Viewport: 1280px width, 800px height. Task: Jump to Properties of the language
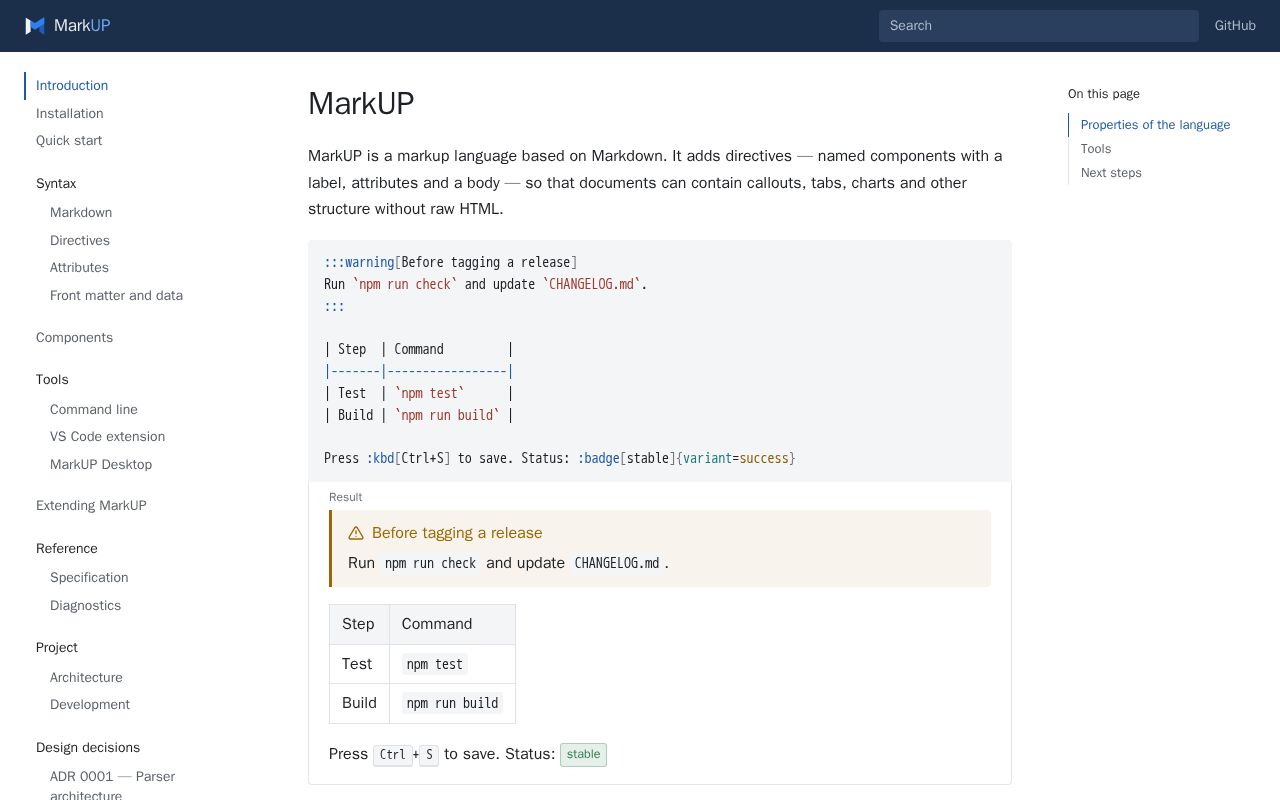pyautogui.click(x=1155, y=125)
